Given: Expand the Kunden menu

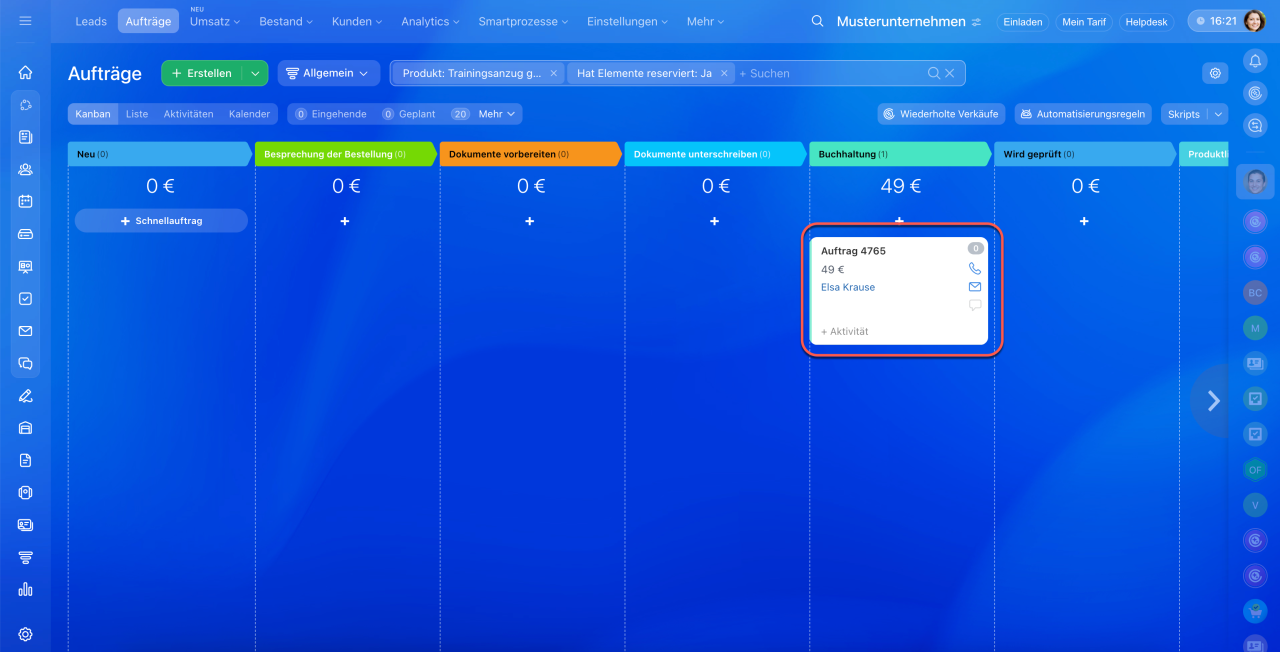Looking at the screenshot, I should [358, 21].
